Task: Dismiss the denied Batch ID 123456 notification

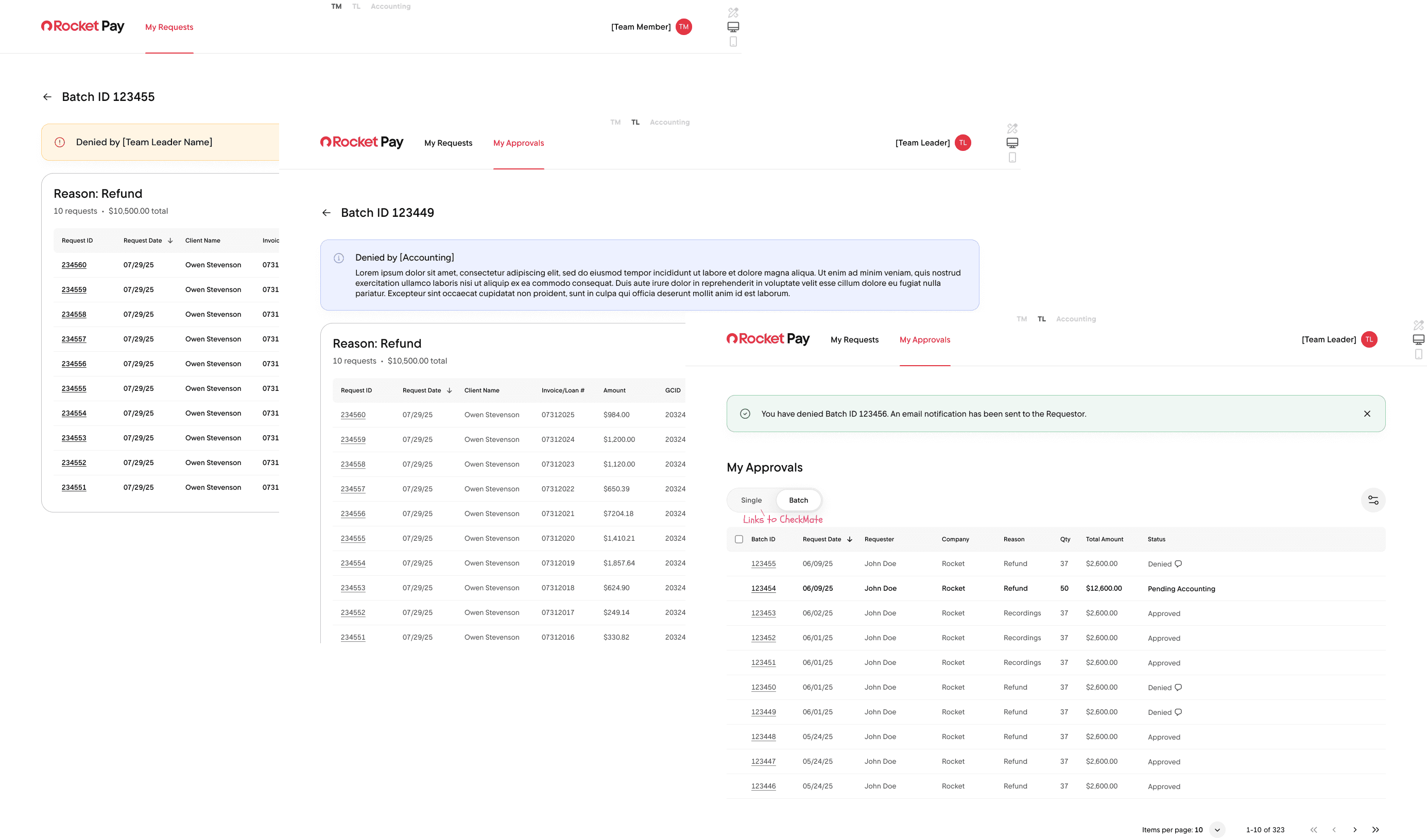Action: tap(1366, 414)
